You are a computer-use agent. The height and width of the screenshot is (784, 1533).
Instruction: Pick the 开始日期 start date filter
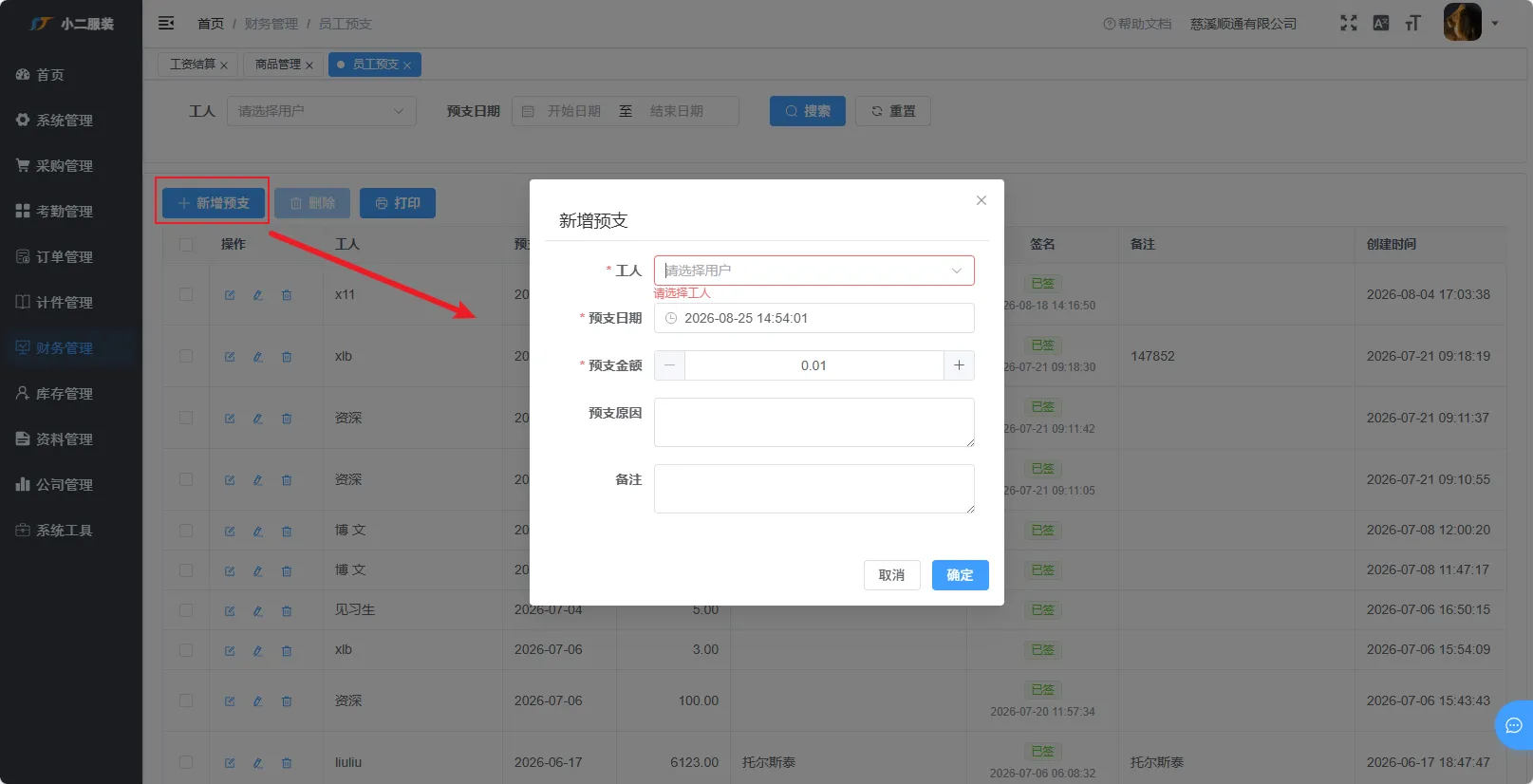573,111
